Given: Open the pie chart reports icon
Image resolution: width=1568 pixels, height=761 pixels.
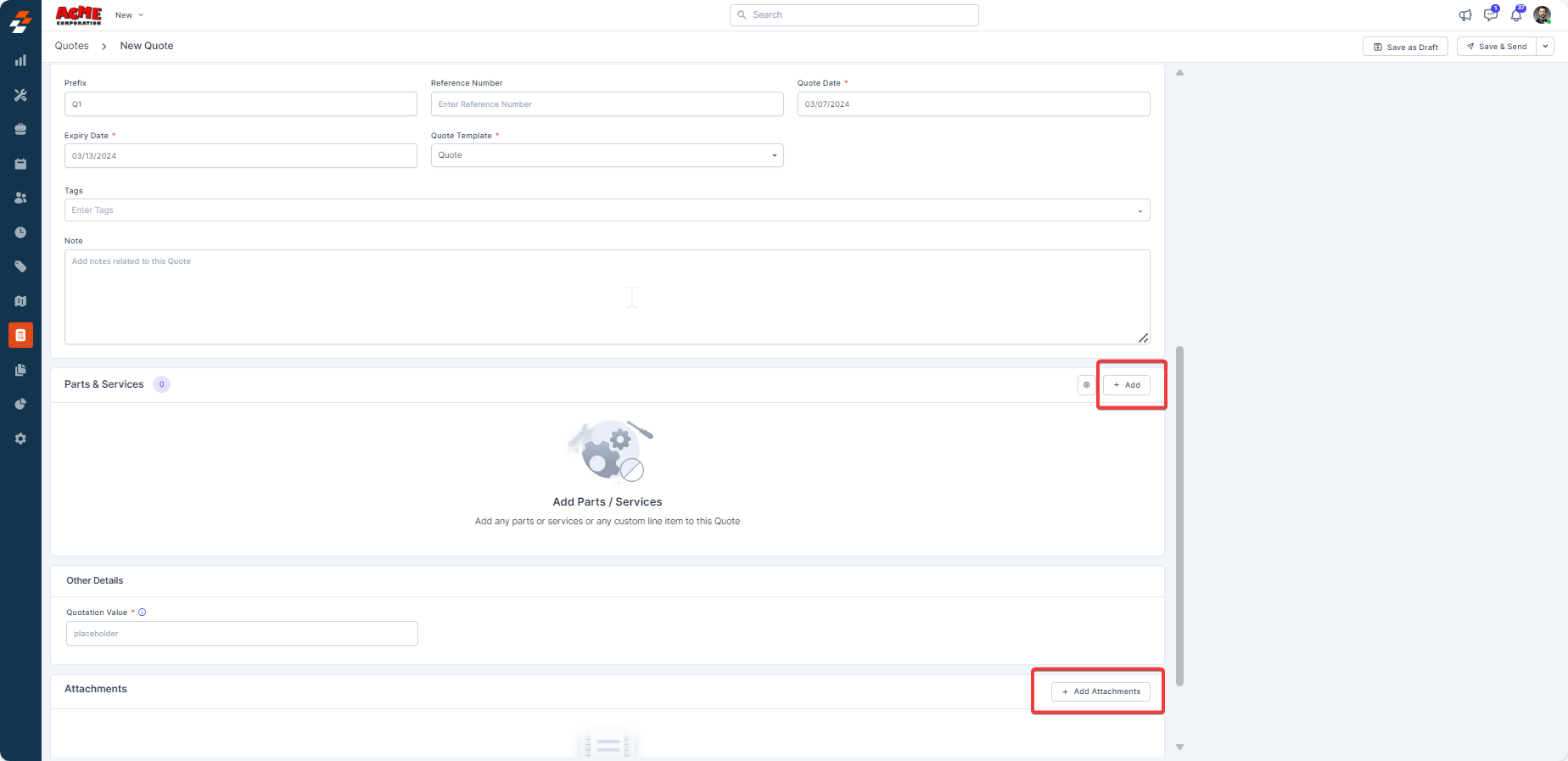Looking at the screenshot, I should coord(20,404).
